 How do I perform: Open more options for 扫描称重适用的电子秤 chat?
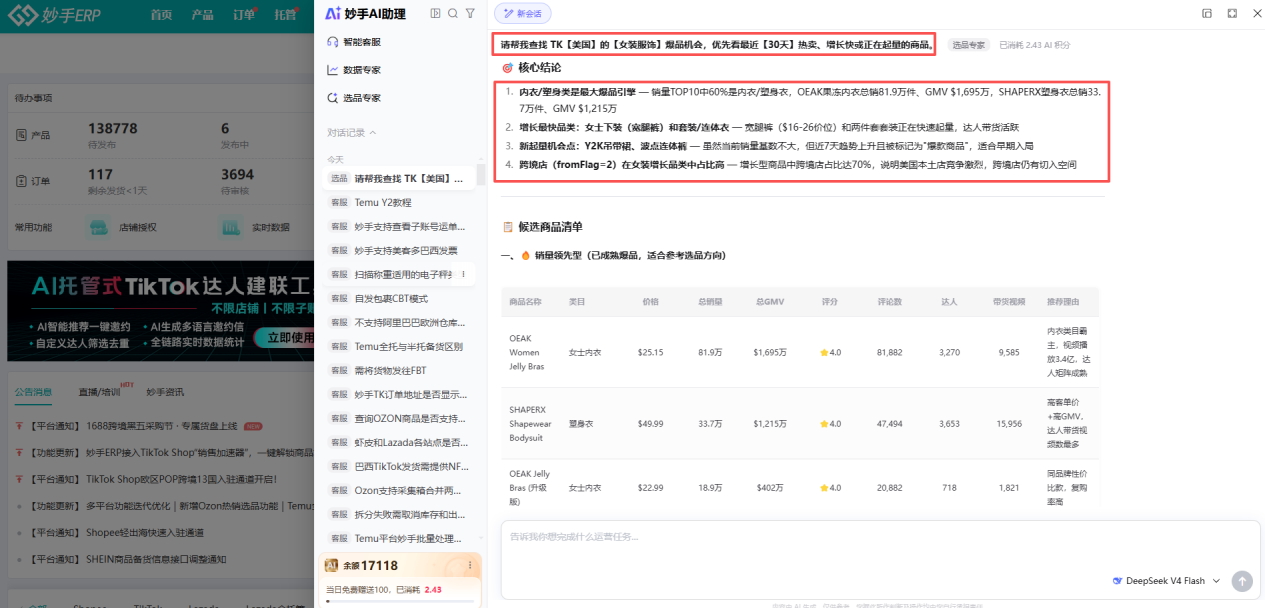pos(462,274)
